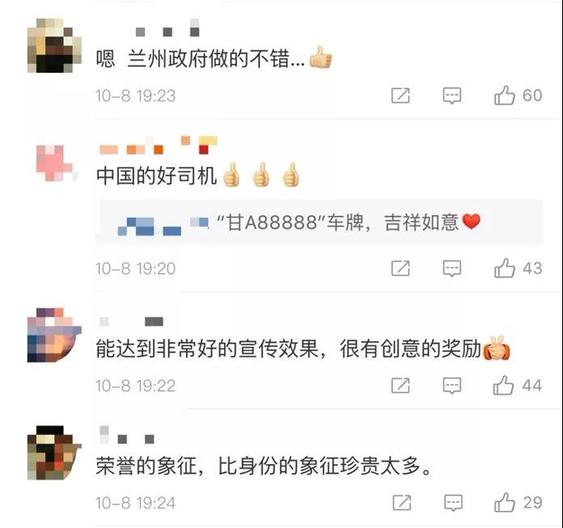Reply to the comment posted at 19:23
This screenshot has height=528, width=563.
(x=452, y=95)
